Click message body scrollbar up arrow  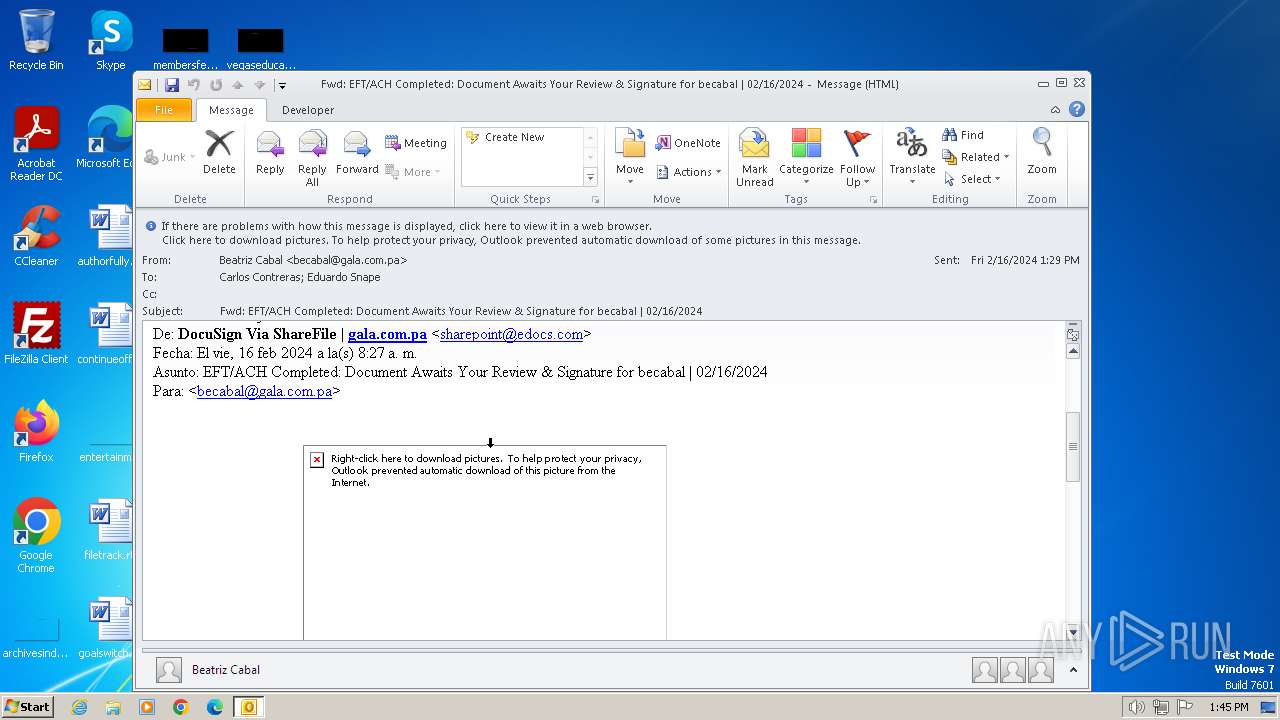pyautogui.click(x=1073, y=351)
